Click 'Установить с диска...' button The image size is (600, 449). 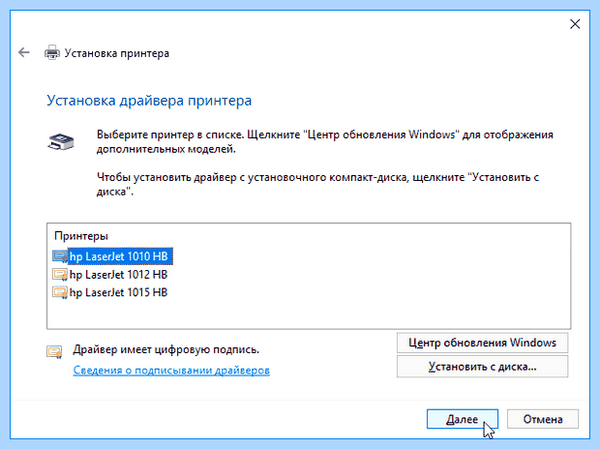click(482, 366)
